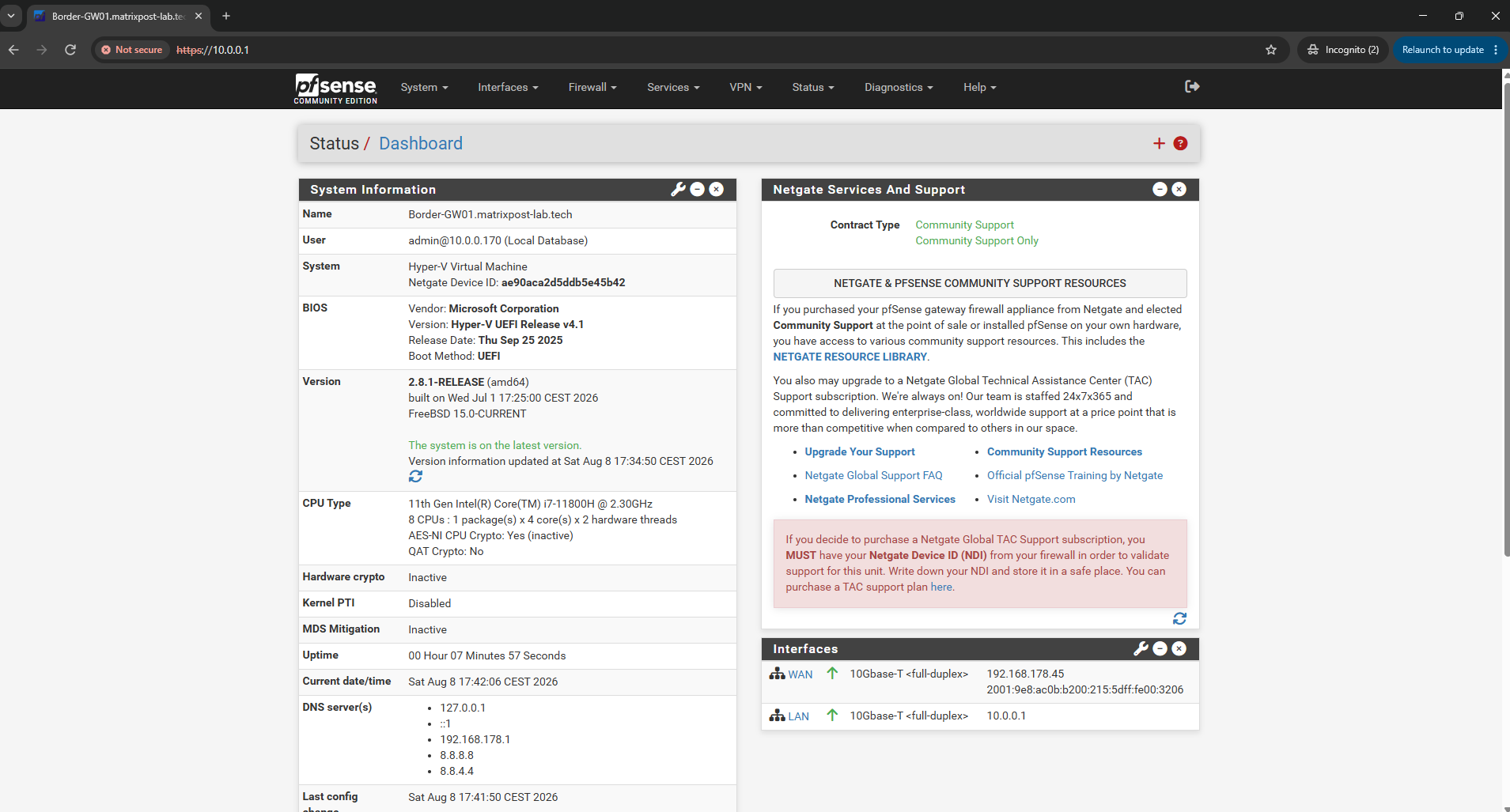Open the Incognito (2) profile button
Image resolution: width=1510 pixels, height=812 pixels.
pyautogui.click(x=1342, y=50)
